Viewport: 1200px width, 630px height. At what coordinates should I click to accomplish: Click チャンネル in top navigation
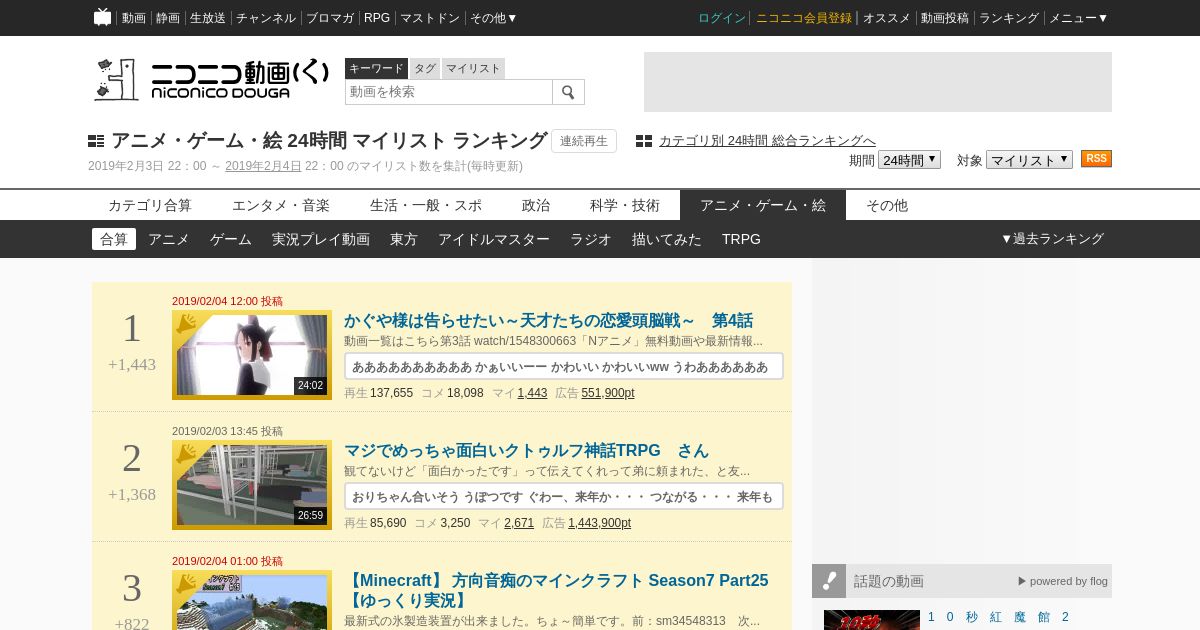point(266,18)
